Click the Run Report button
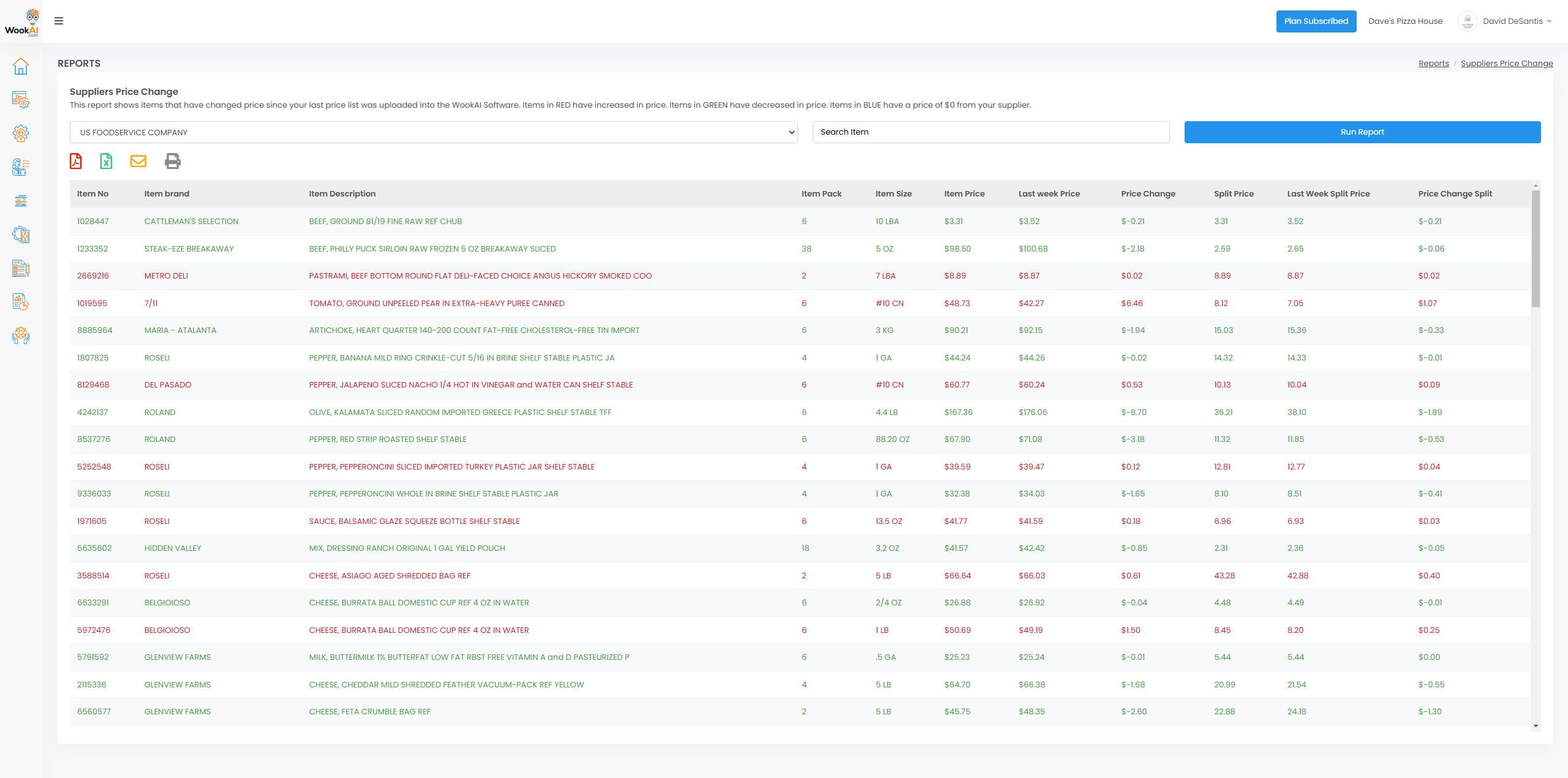The height and width of the screenshot is (778, 1568). pyautogui.click(x=1362, y=132)
